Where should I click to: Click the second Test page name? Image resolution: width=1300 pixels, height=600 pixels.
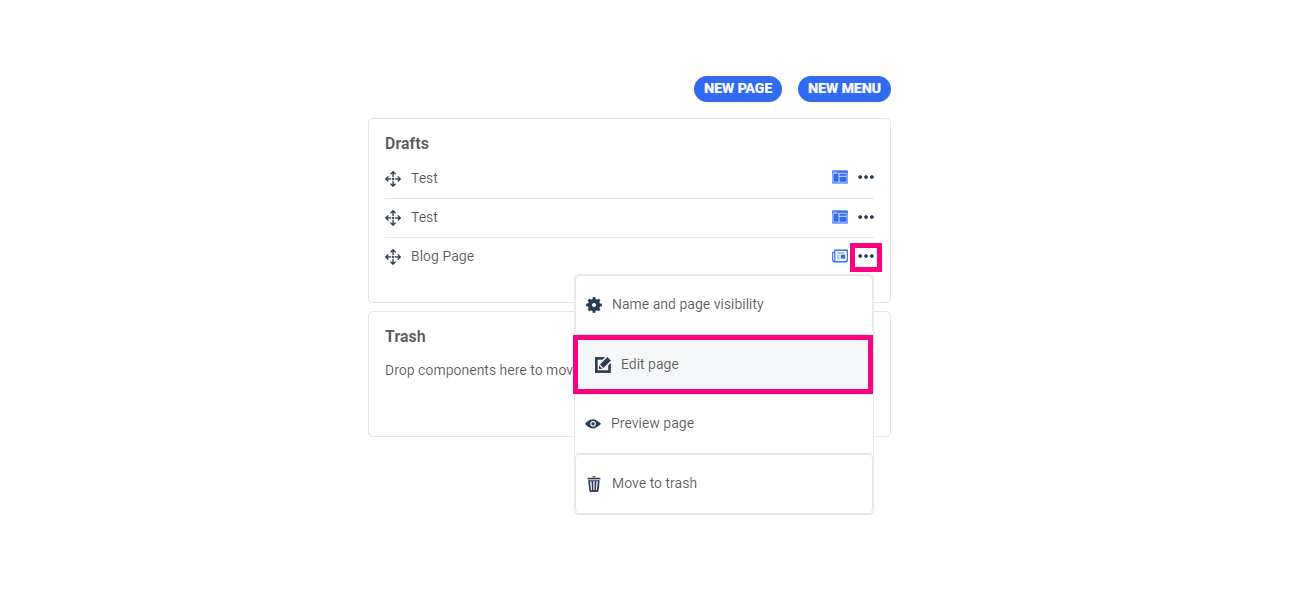[424, 217]
